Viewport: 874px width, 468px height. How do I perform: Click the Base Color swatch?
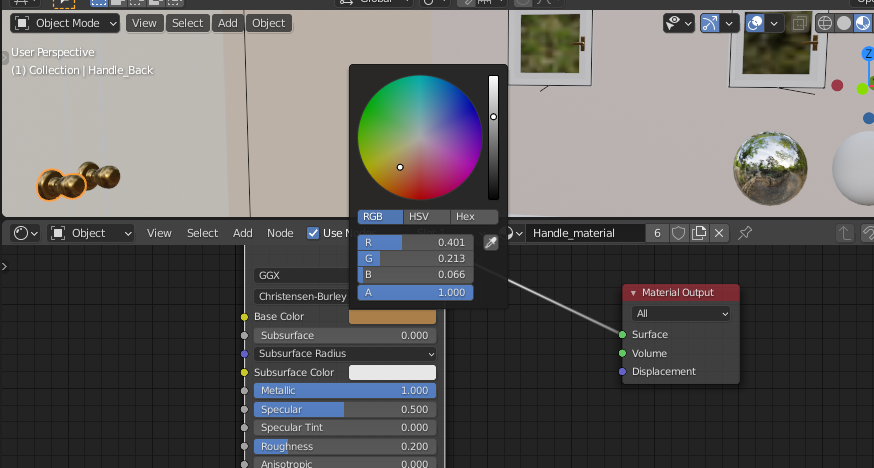pos(392,316)
